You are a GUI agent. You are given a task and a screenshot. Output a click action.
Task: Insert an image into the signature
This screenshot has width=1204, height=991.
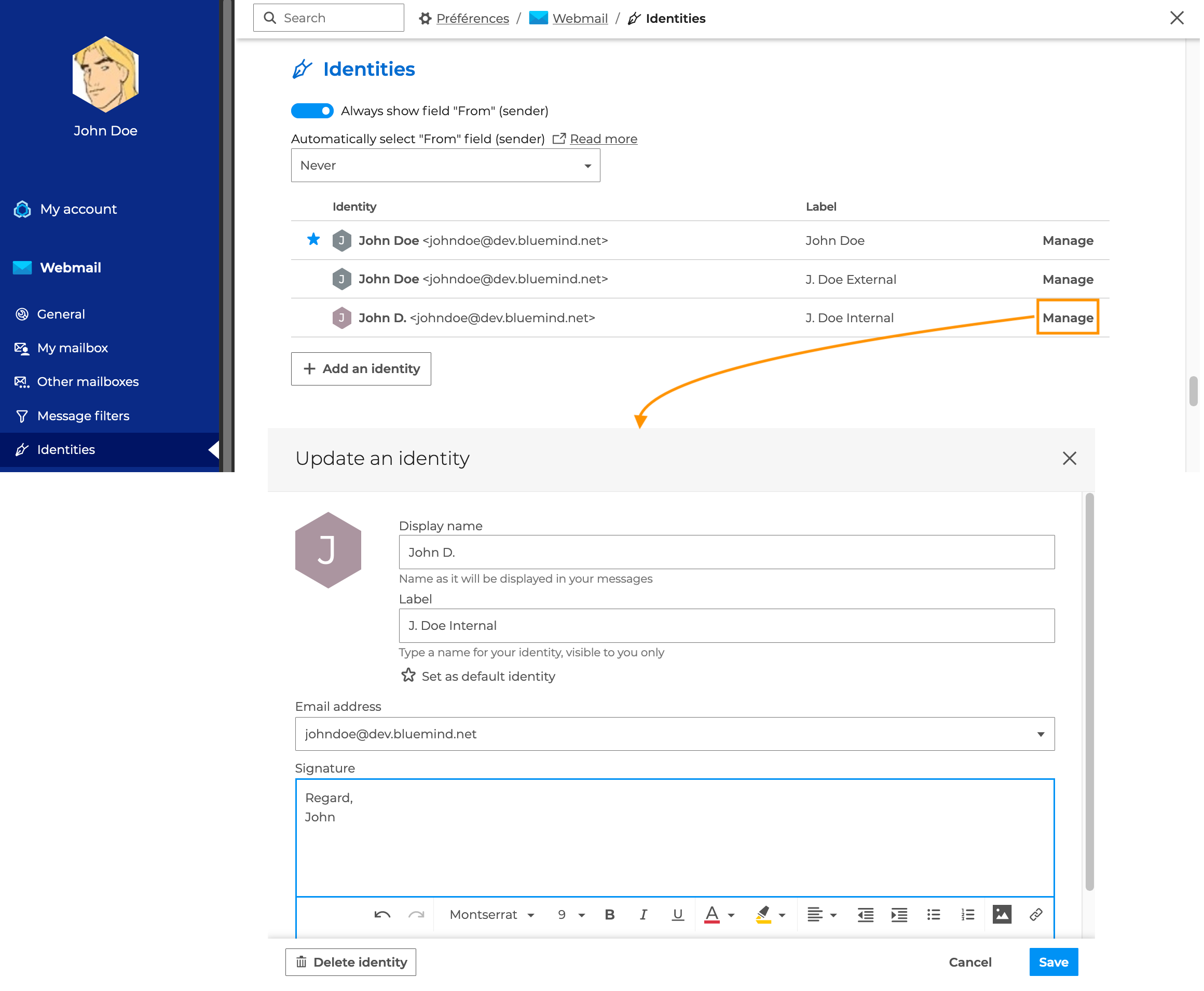click(x=1002, y=915)
